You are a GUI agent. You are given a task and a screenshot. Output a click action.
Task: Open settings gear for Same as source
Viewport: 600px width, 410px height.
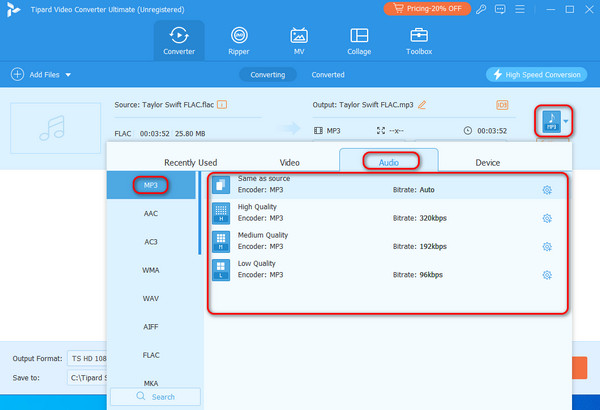[x=547, y=190]
